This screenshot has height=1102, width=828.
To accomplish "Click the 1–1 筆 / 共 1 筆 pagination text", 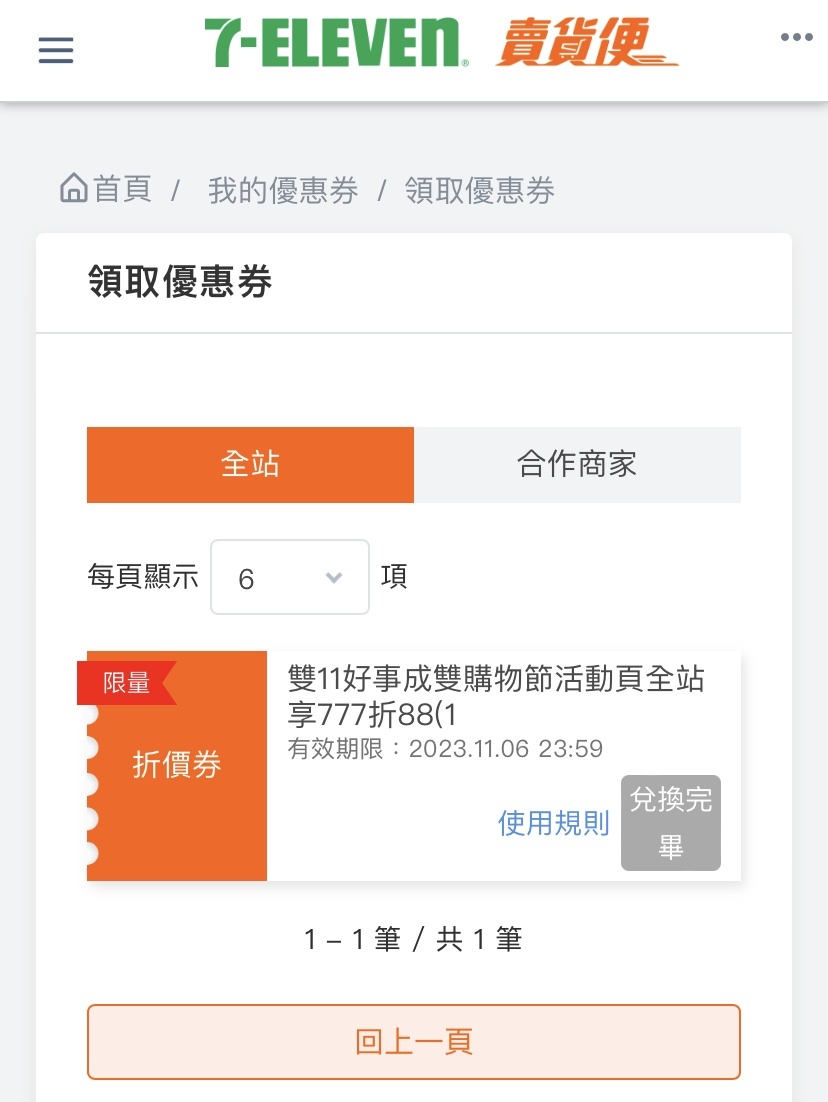I will point(413,939).
